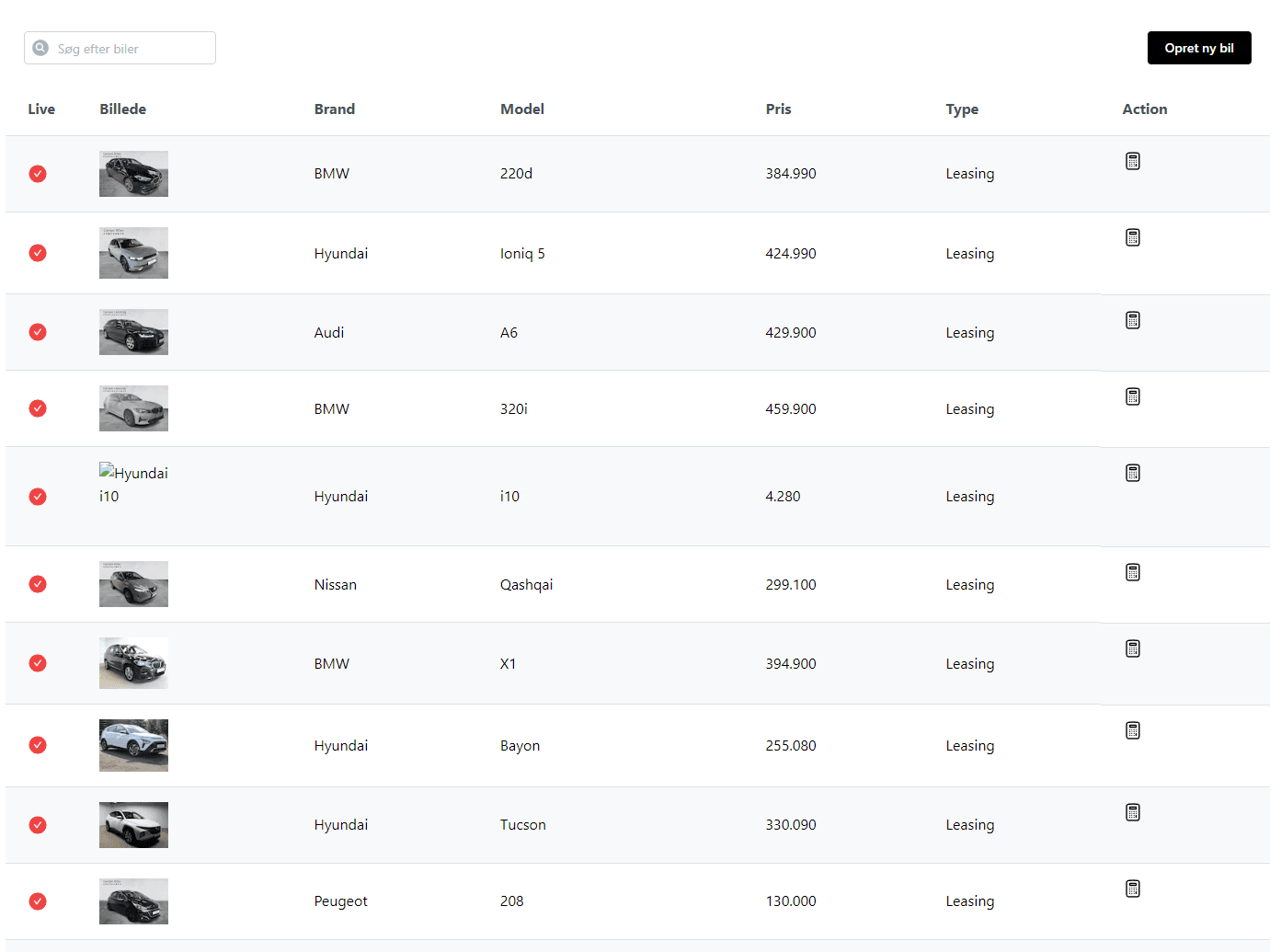Open calculator icon for Nissan Qashqai
1281x952 pixels.
(1133, 572)
